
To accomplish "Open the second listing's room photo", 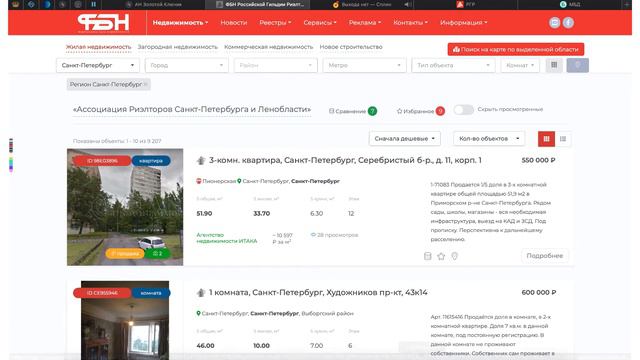I will 125,320.
